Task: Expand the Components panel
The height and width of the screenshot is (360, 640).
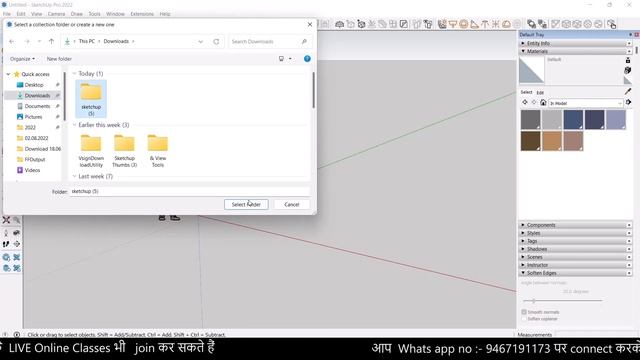Action: tap(576, 225)
